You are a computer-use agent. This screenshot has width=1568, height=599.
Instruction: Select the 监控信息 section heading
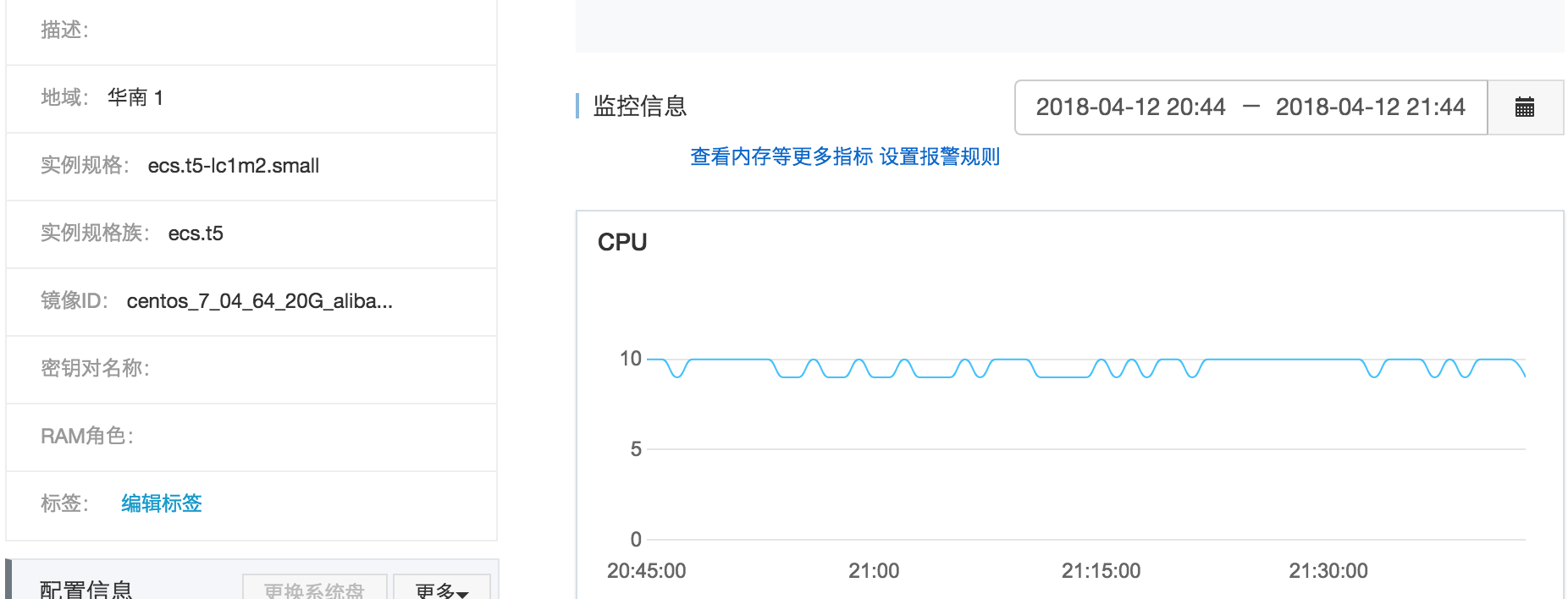pyautogui.click(x=640, y=107)
